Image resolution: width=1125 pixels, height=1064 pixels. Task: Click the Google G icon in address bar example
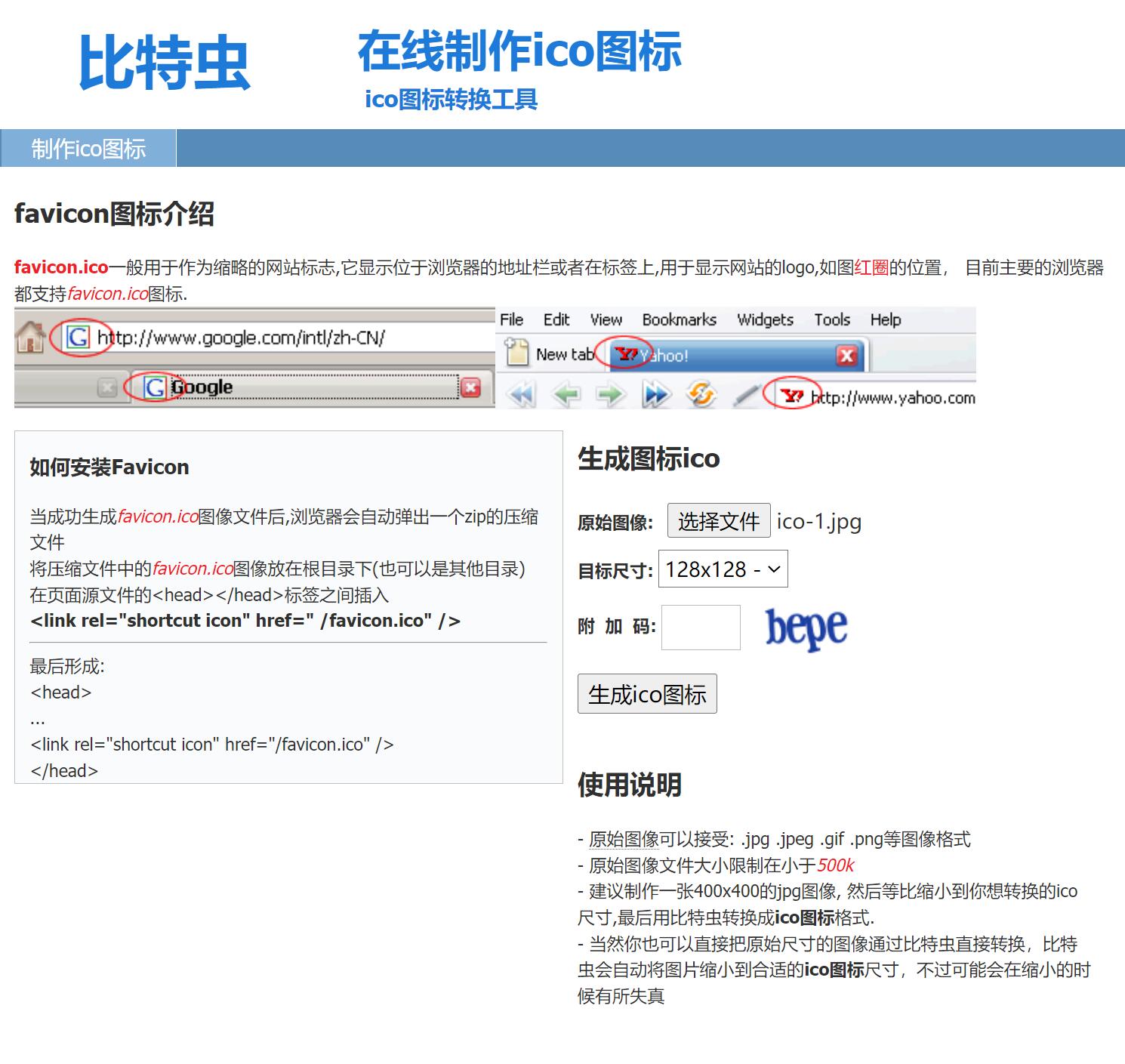tap(79, 337)
